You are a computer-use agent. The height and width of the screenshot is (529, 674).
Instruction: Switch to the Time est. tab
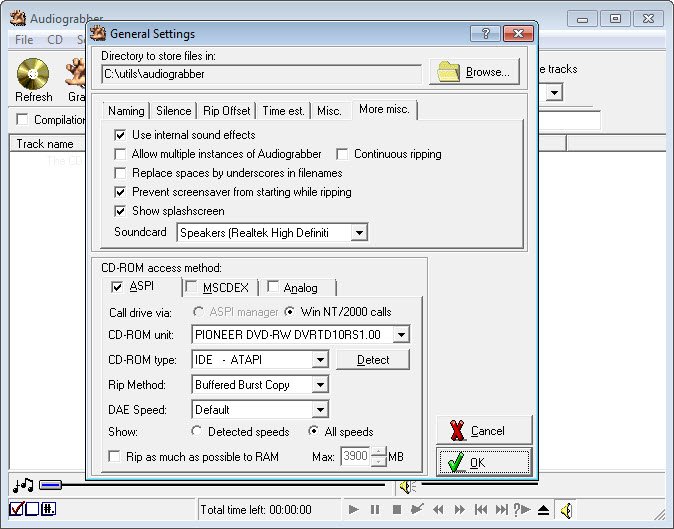point(283,111)
